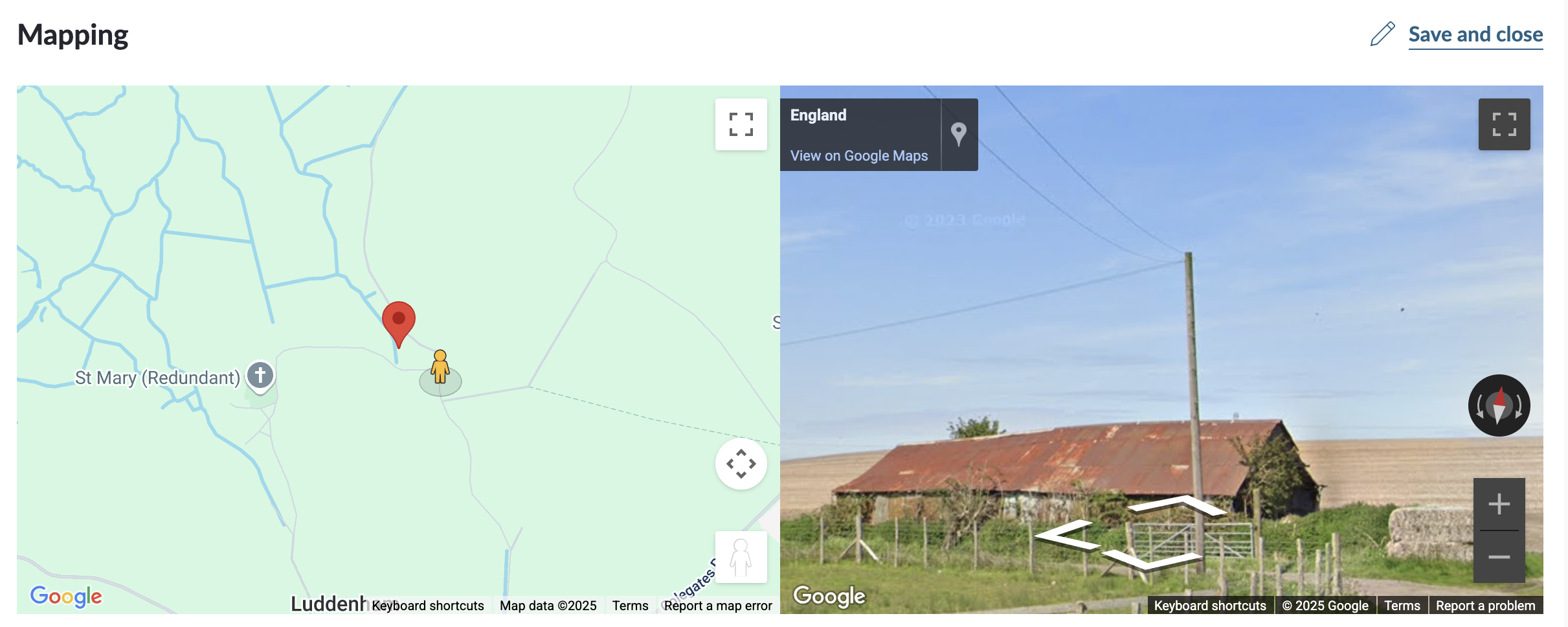
Task: Toggle fullscreen on the Street View panel
Action: click(x=1504, y=124)
